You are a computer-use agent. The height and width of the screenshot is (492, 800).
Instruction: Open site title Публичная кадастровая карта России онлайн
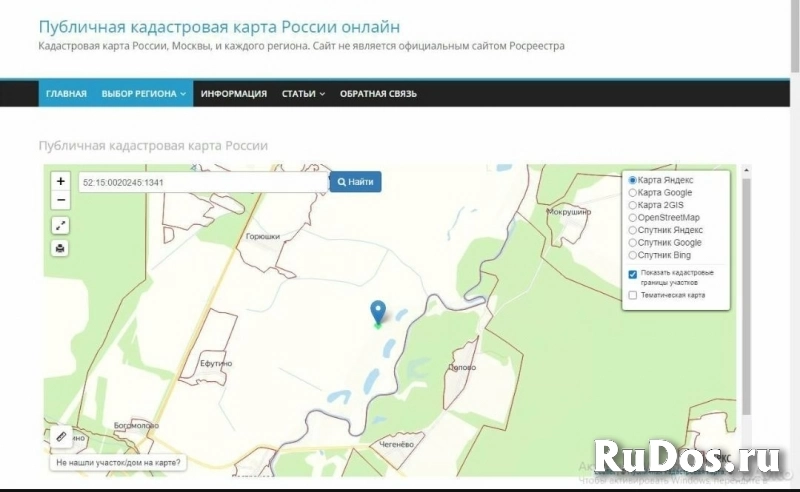pyautogui.click(x=219, y=27)
